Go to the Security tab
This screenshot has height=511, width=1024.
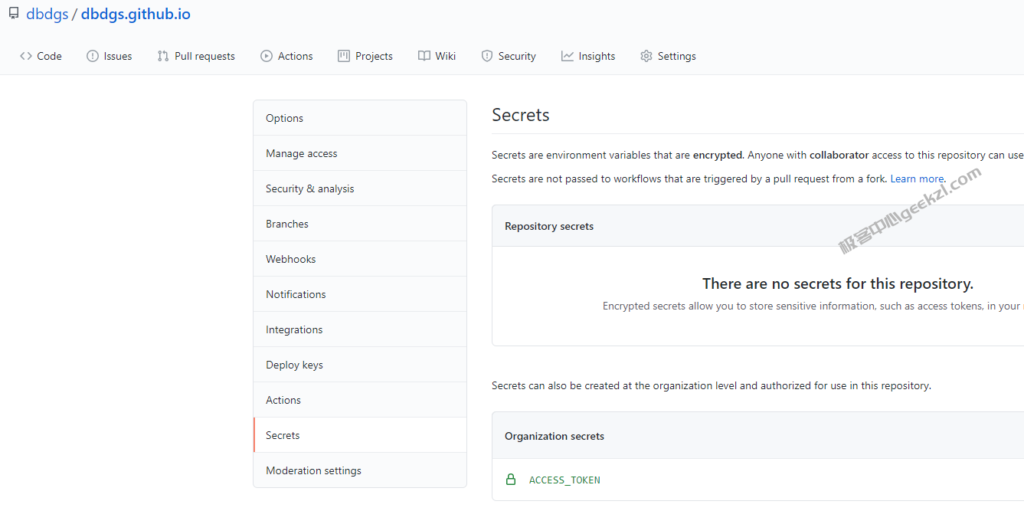click(x=509, y=56)
